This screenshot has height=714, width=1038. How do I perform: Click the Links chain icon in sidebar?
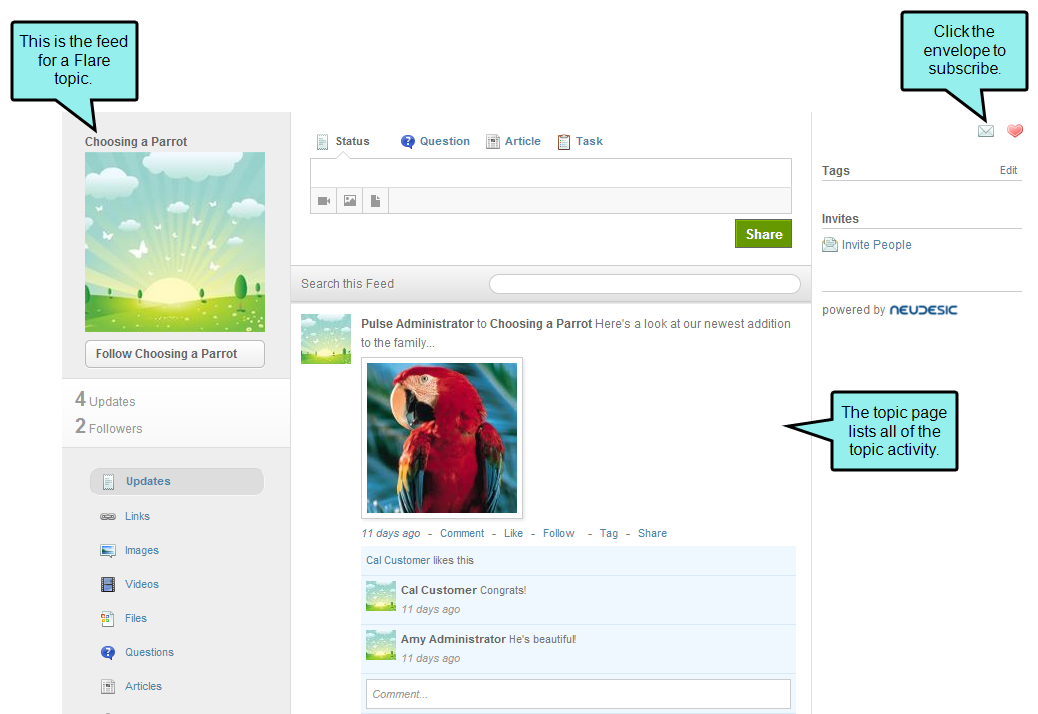coord(108,516)
